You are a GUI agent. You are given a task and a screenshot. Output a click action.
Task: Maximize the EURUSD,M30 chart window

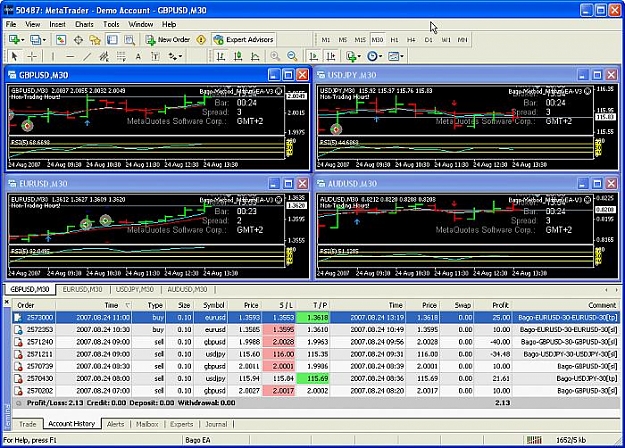pyautogui.click(x=288, y=184)
